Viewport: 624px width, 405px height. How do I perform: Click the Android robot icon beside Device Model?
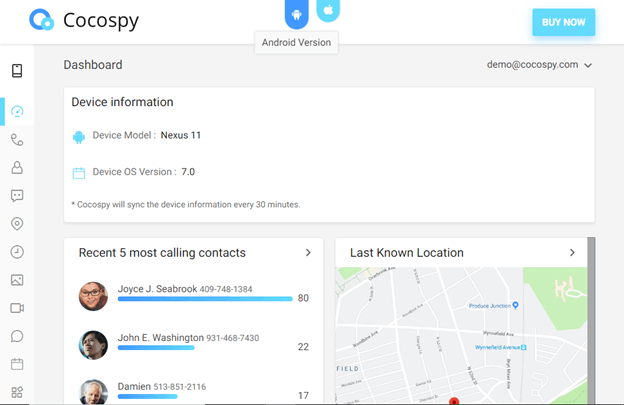pyautogui.click(x=79, y=137)
